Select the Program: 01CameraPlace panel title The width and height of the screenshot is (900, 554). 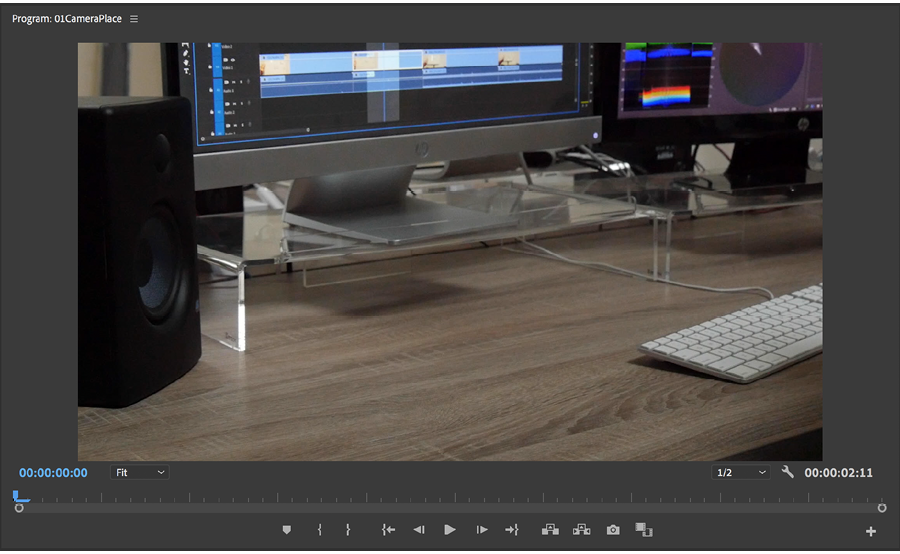(x=67, y=19)
